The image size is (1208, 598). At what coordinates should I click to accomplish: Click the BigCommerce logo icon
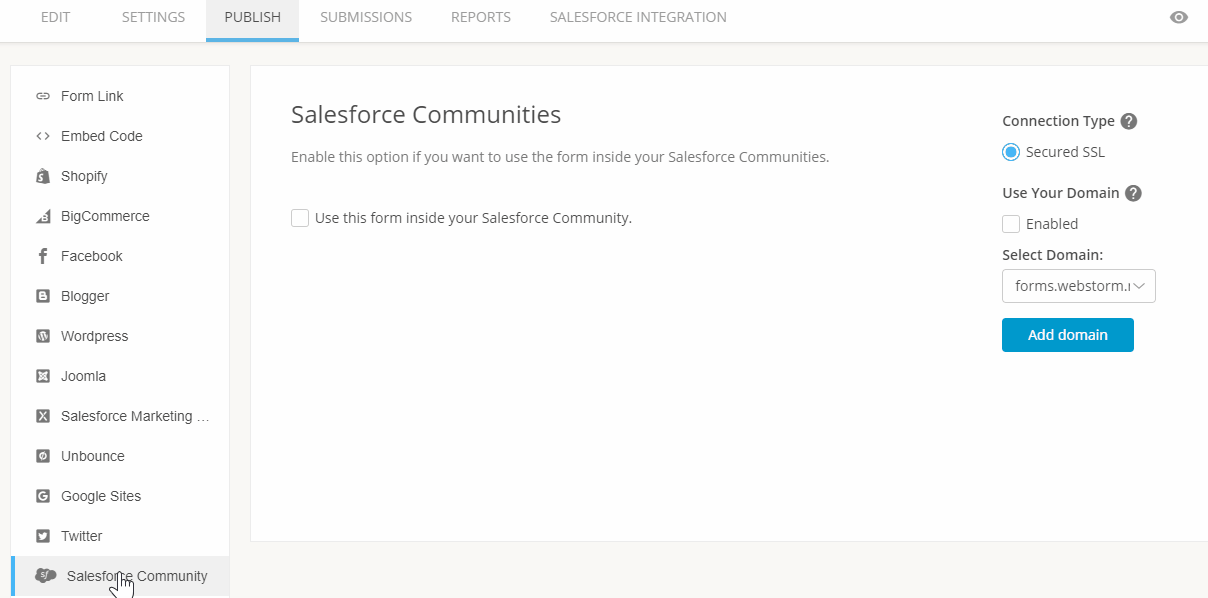43,216
